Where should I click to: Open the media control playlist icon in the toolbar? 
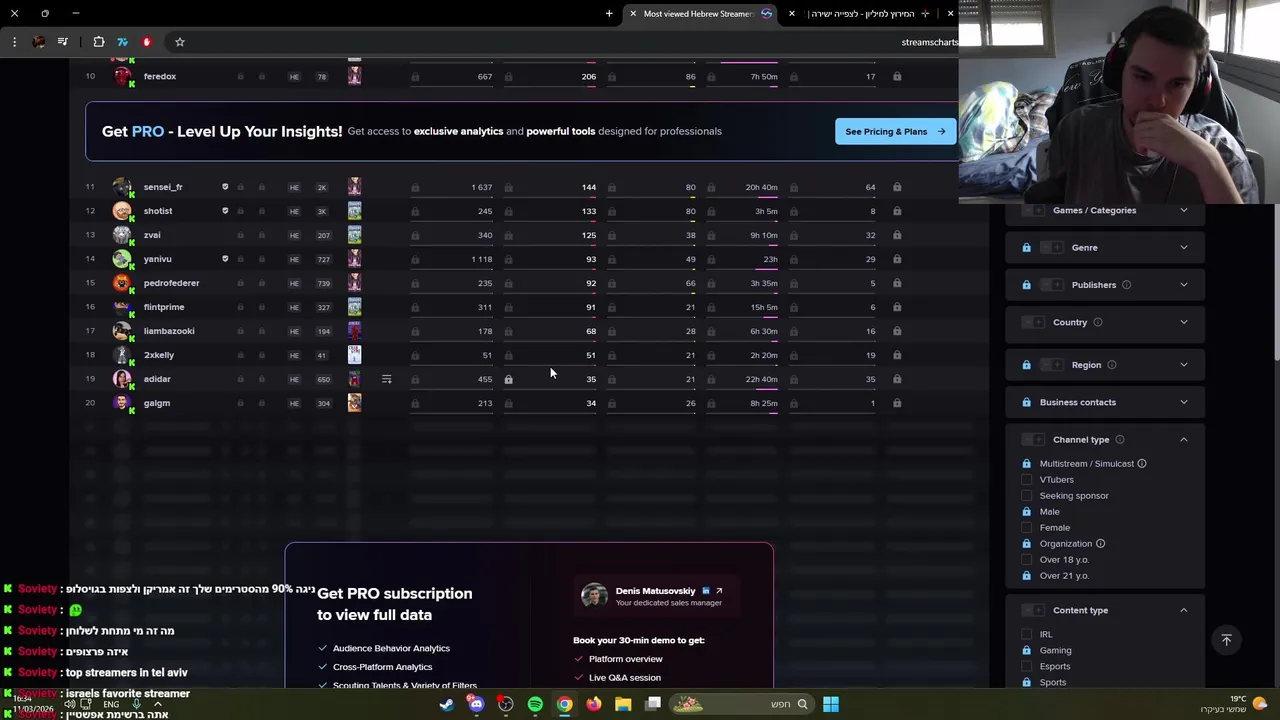pos(63,42)
